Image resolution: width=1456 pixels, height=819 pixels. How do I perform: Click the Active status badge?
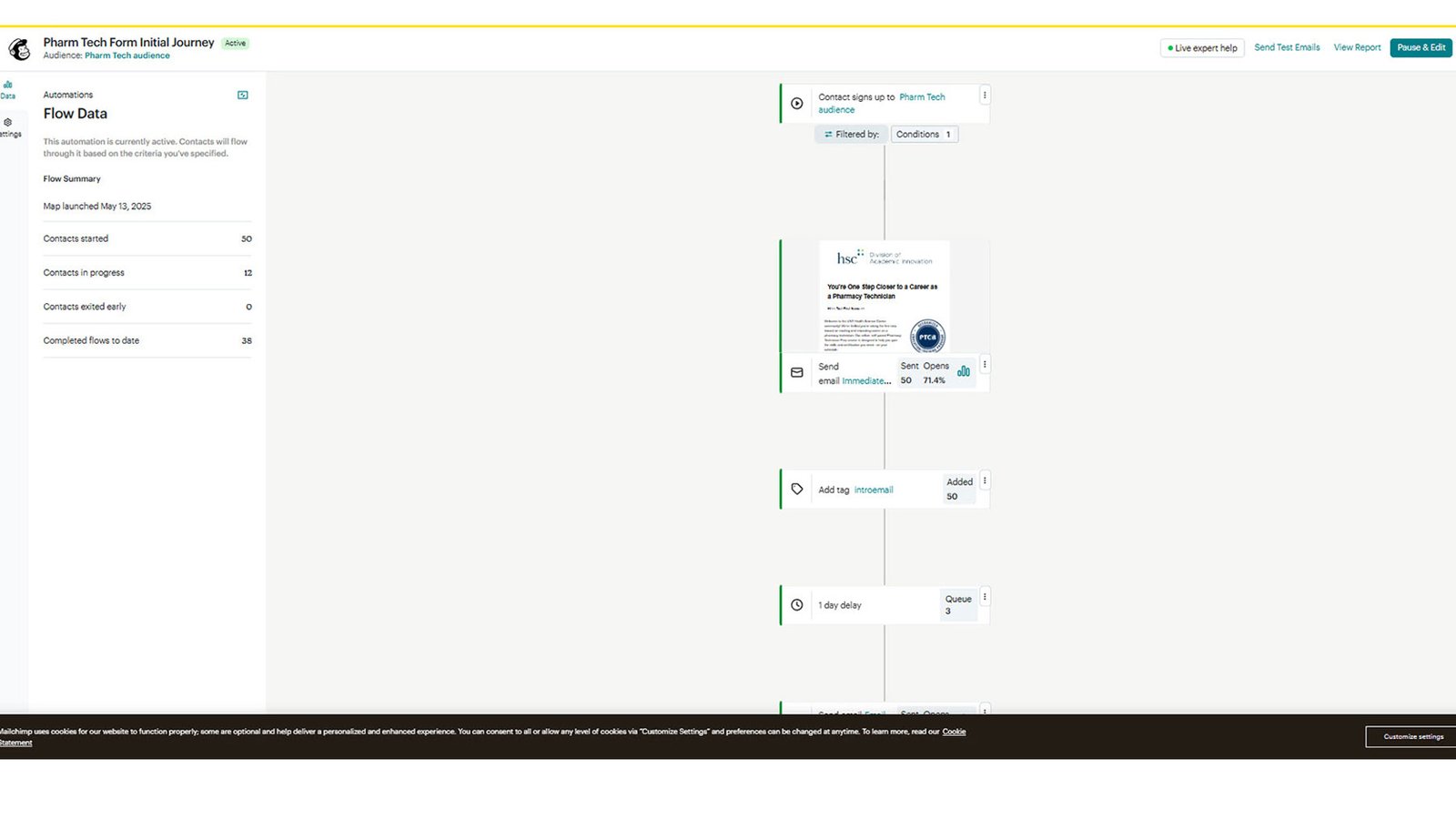(236, 43)
